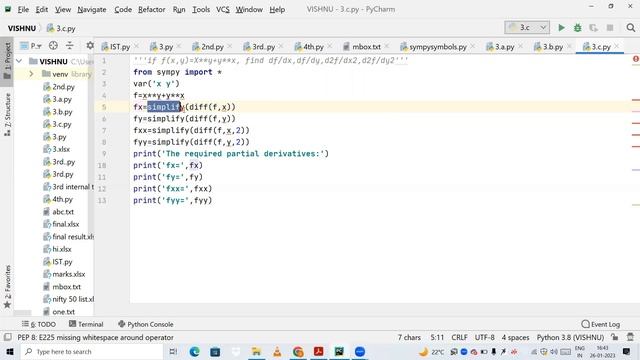Click the CRLF line separator widget
640x360 pixels.
click(x=459, y=338)
